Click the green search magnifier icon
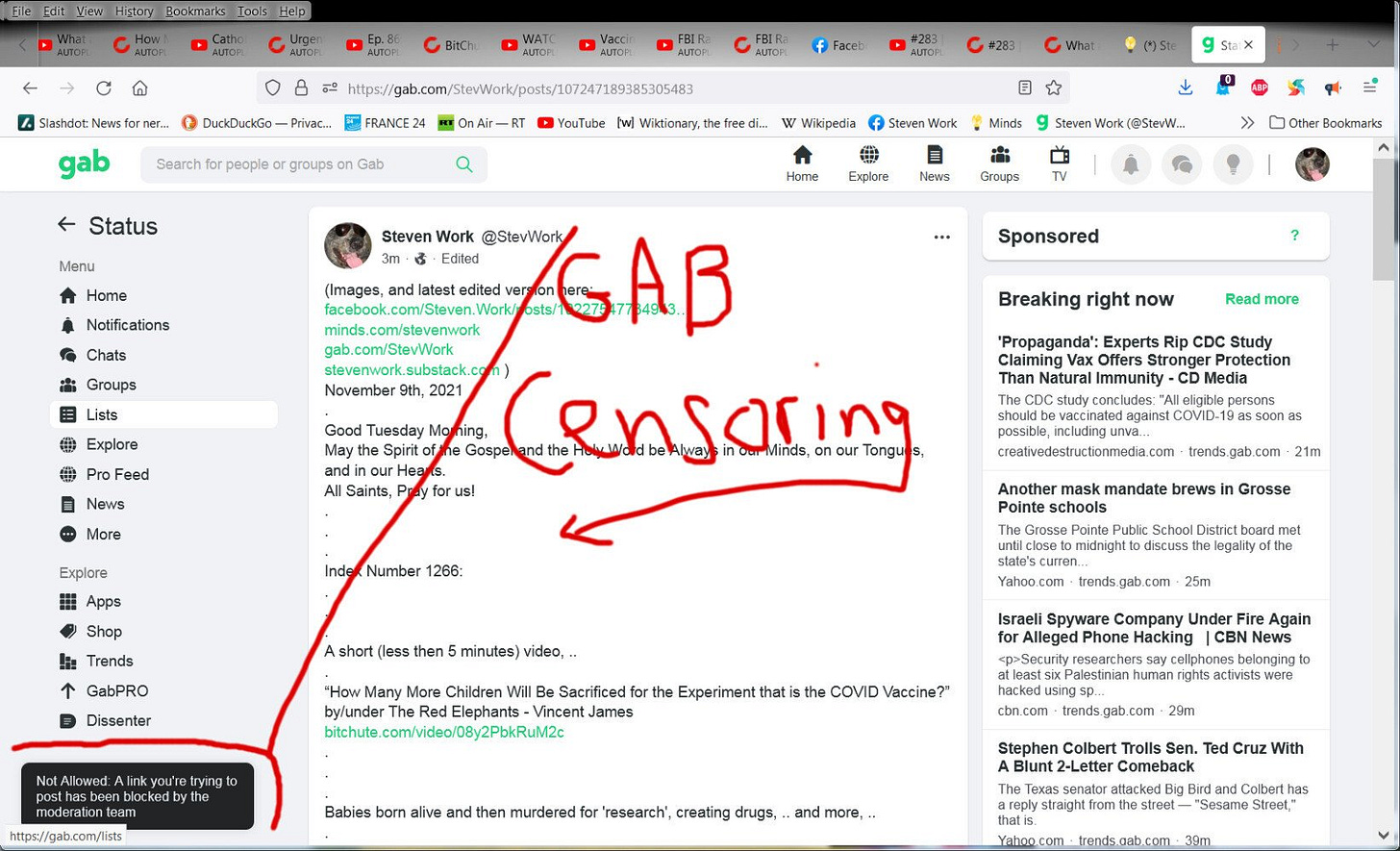The height and width of the screenshot is (851, 1400). pyautogui.click(x=464, y=164)
